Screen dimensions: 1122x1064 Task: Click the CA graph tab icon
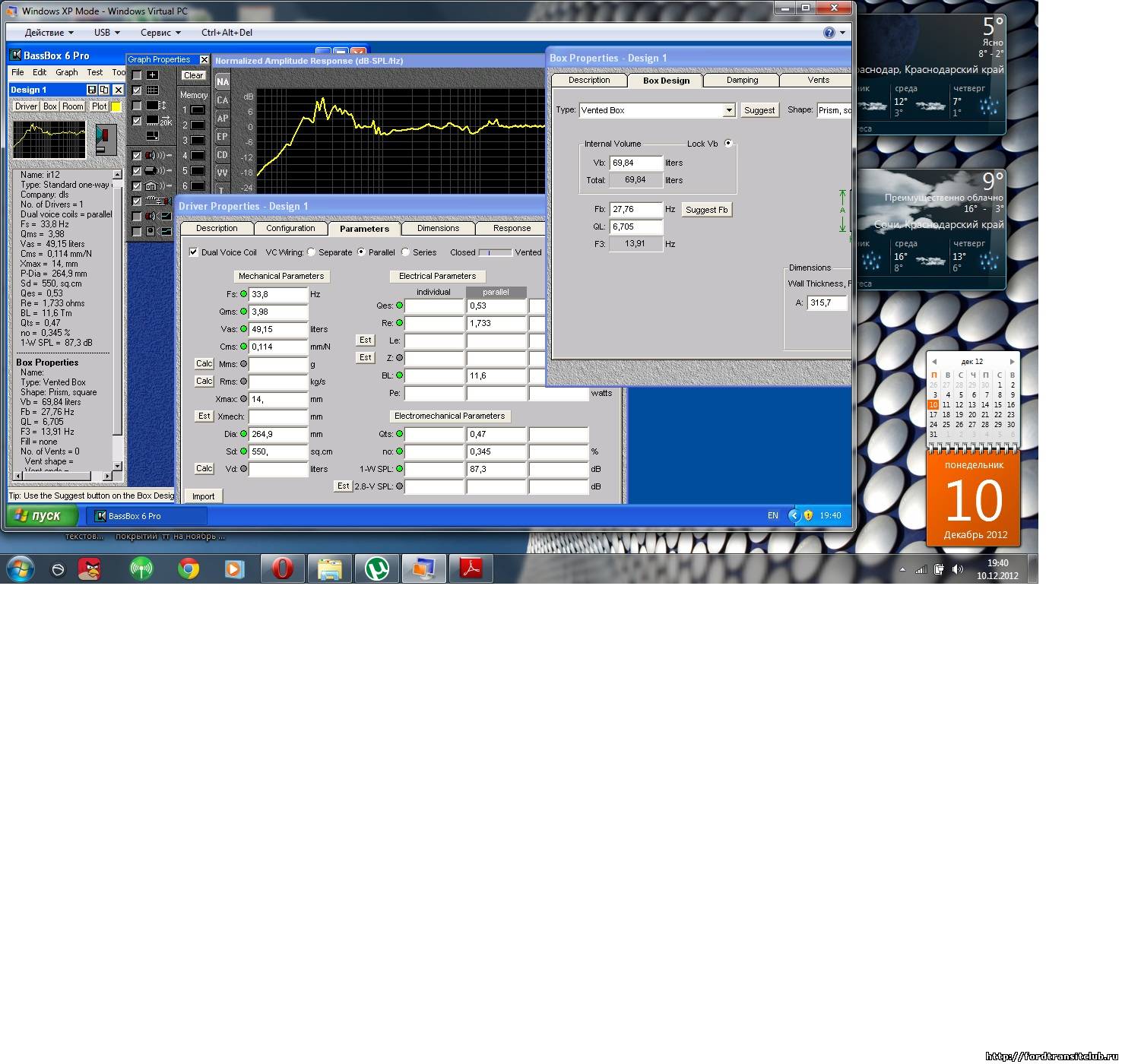pos(222,100)
